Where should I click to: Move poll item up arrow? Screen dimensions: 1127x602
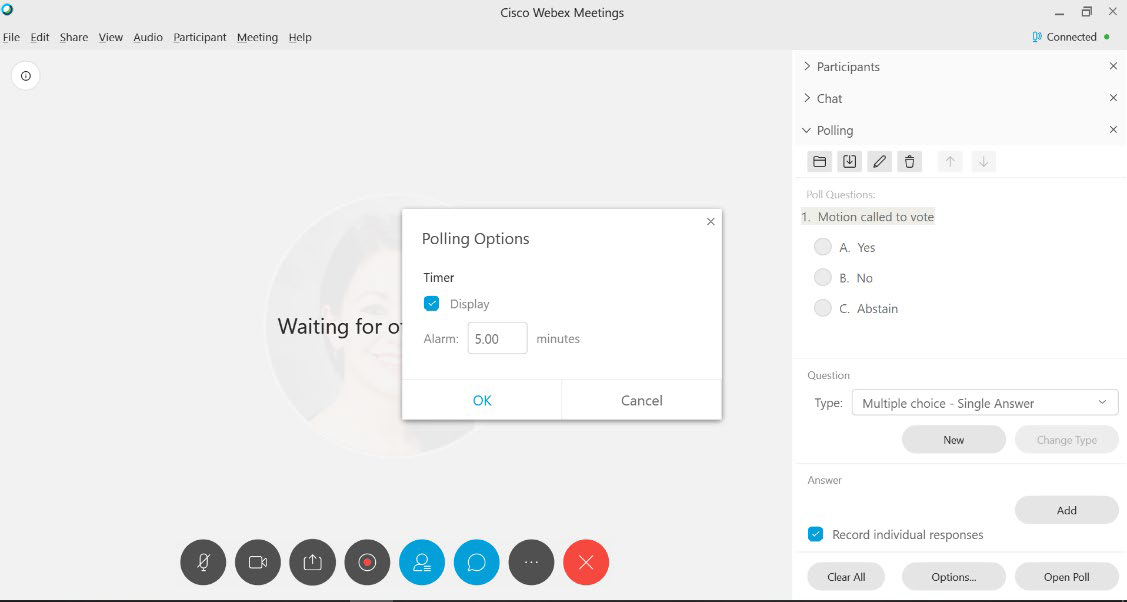(950, 162)
